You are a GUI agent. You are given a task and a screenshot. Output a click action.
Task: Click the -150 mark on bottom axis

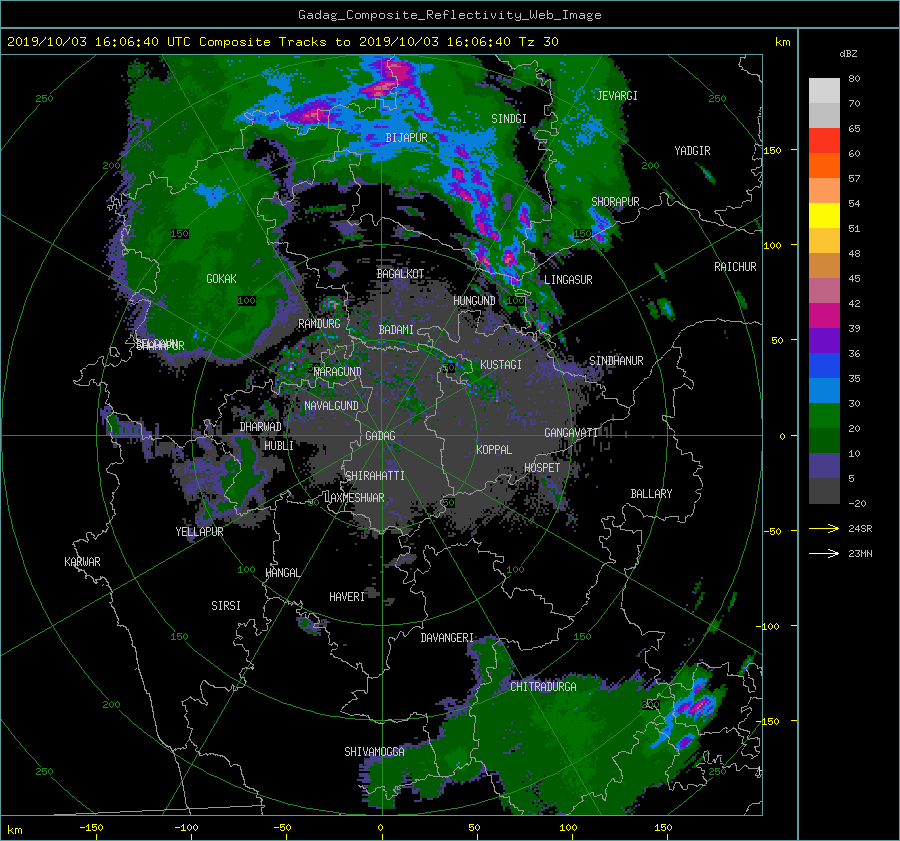coord(91,828)
